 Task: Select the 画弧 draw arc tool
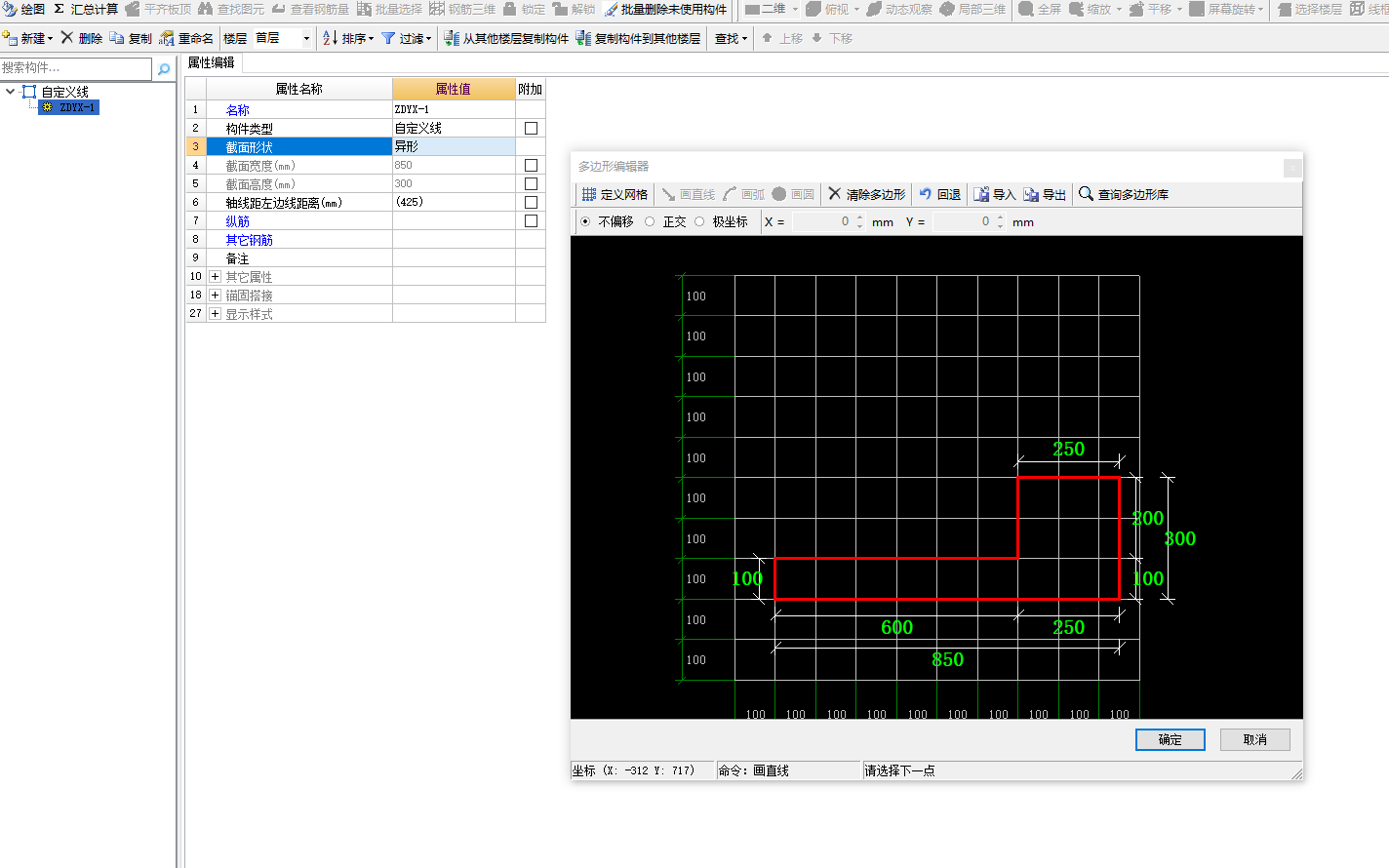[744, 194]
